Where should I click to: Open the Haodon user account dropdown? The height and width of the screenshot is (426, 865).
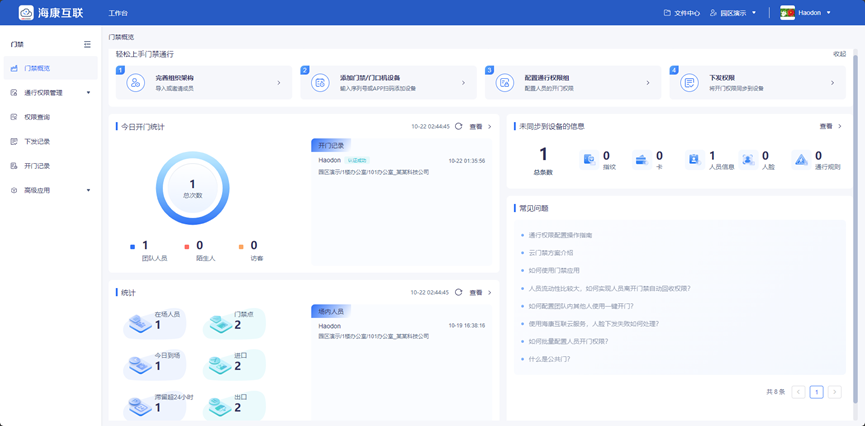tap(806, 13)
